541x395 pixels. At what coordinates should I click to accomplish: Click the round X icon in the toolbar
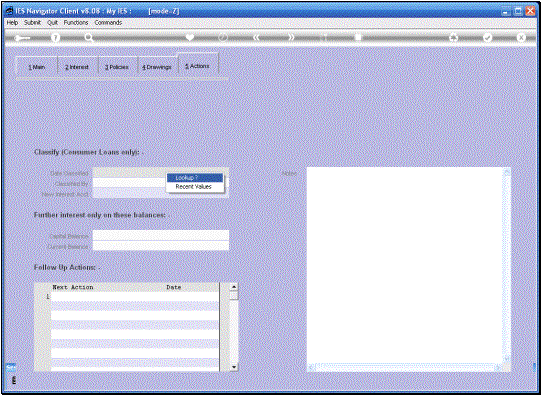pos(521,38)
